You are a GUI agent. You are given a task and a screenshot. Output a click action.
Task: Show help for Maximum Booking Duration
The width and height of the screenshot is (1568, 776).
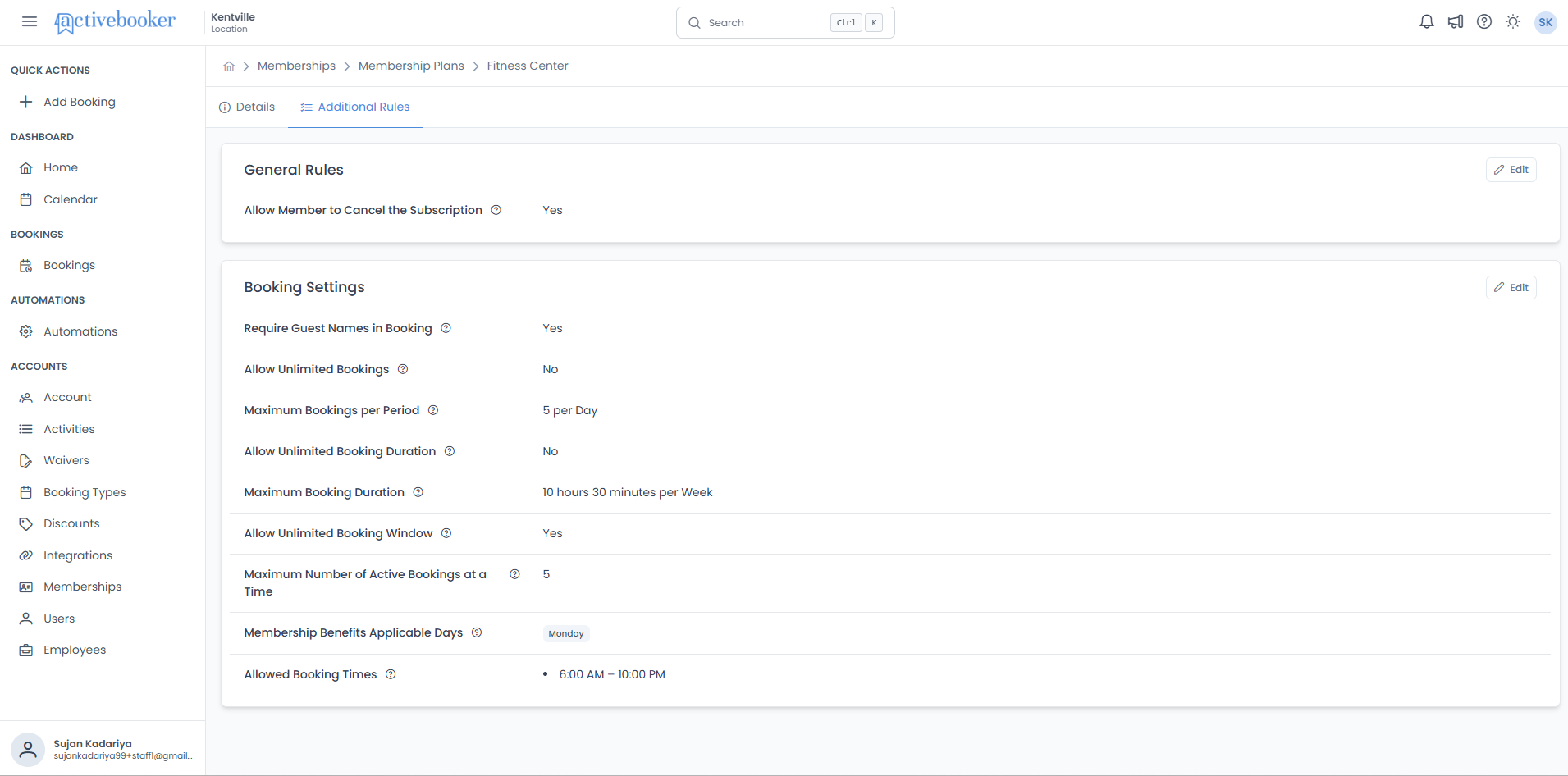418,492
